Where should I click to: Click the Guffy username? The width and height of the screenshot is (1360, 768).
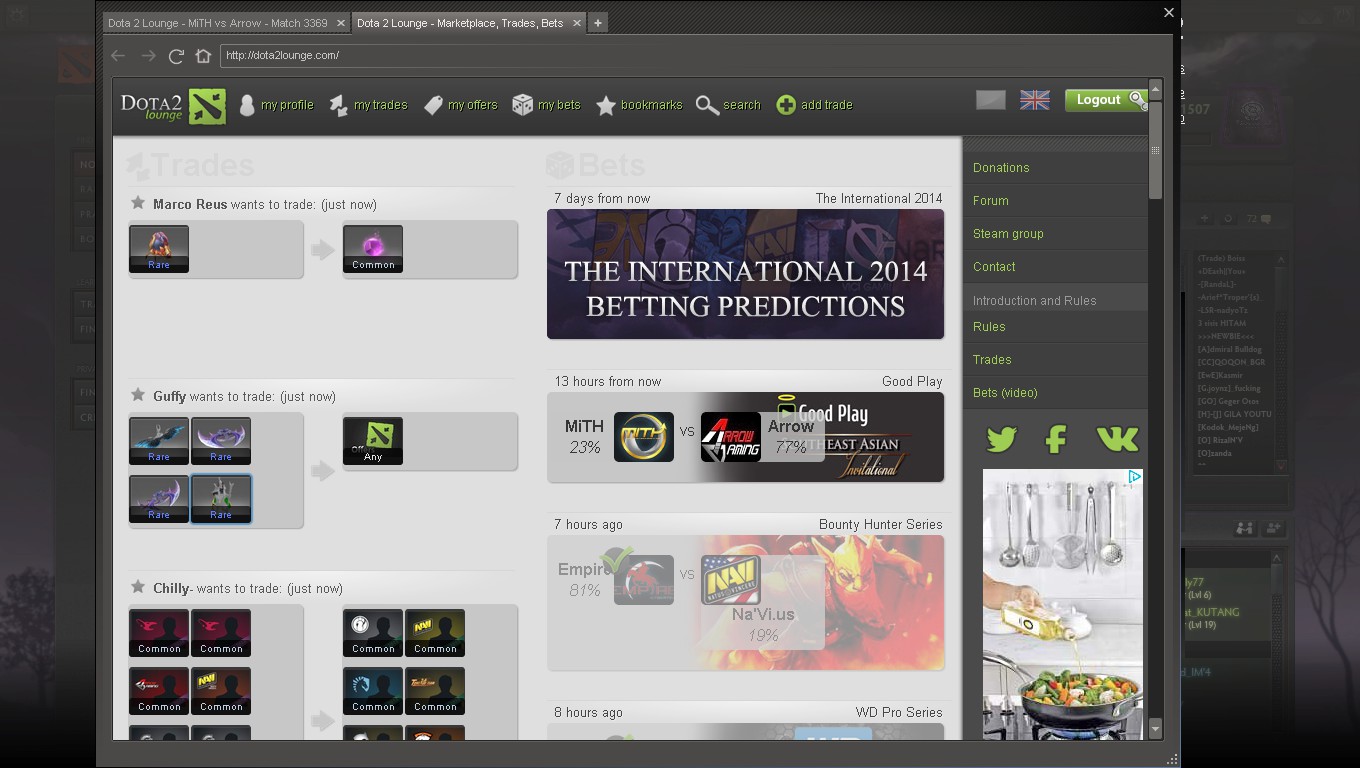coord(169,396)
